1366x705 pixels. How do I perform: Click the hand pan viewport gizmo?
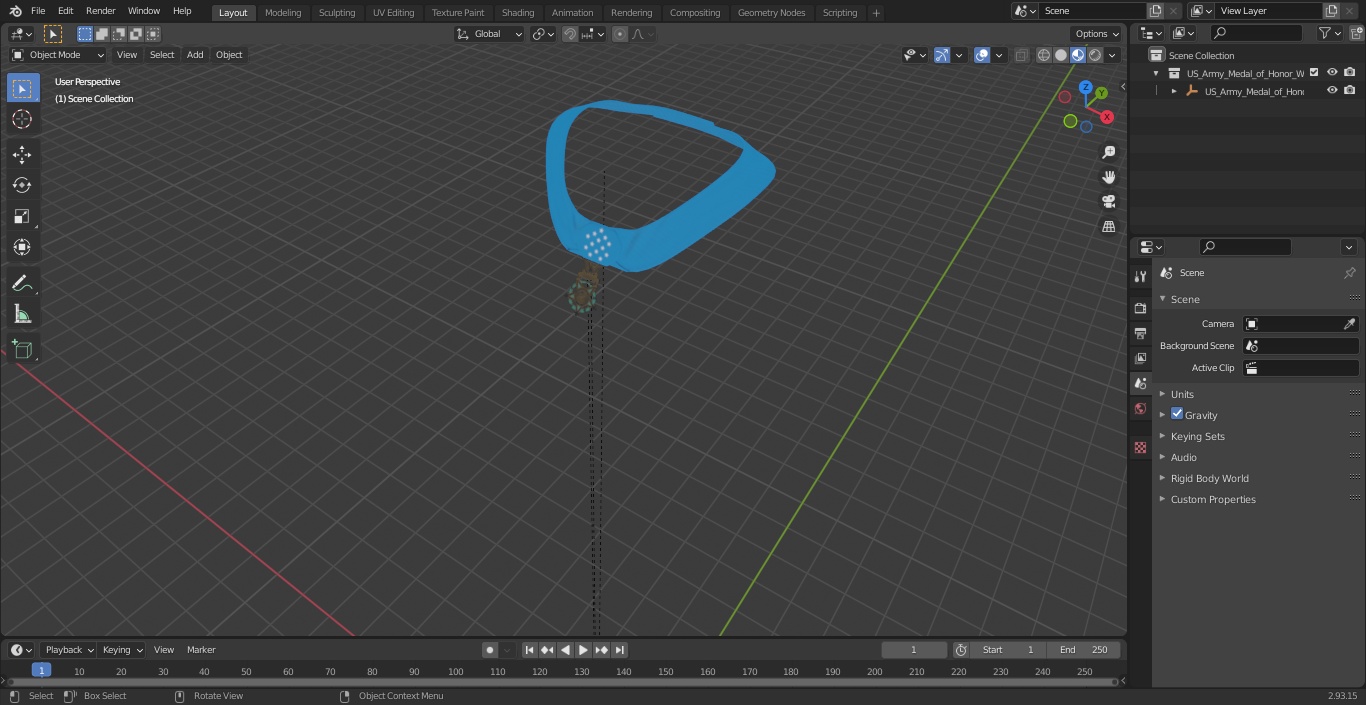point(1108,177)
